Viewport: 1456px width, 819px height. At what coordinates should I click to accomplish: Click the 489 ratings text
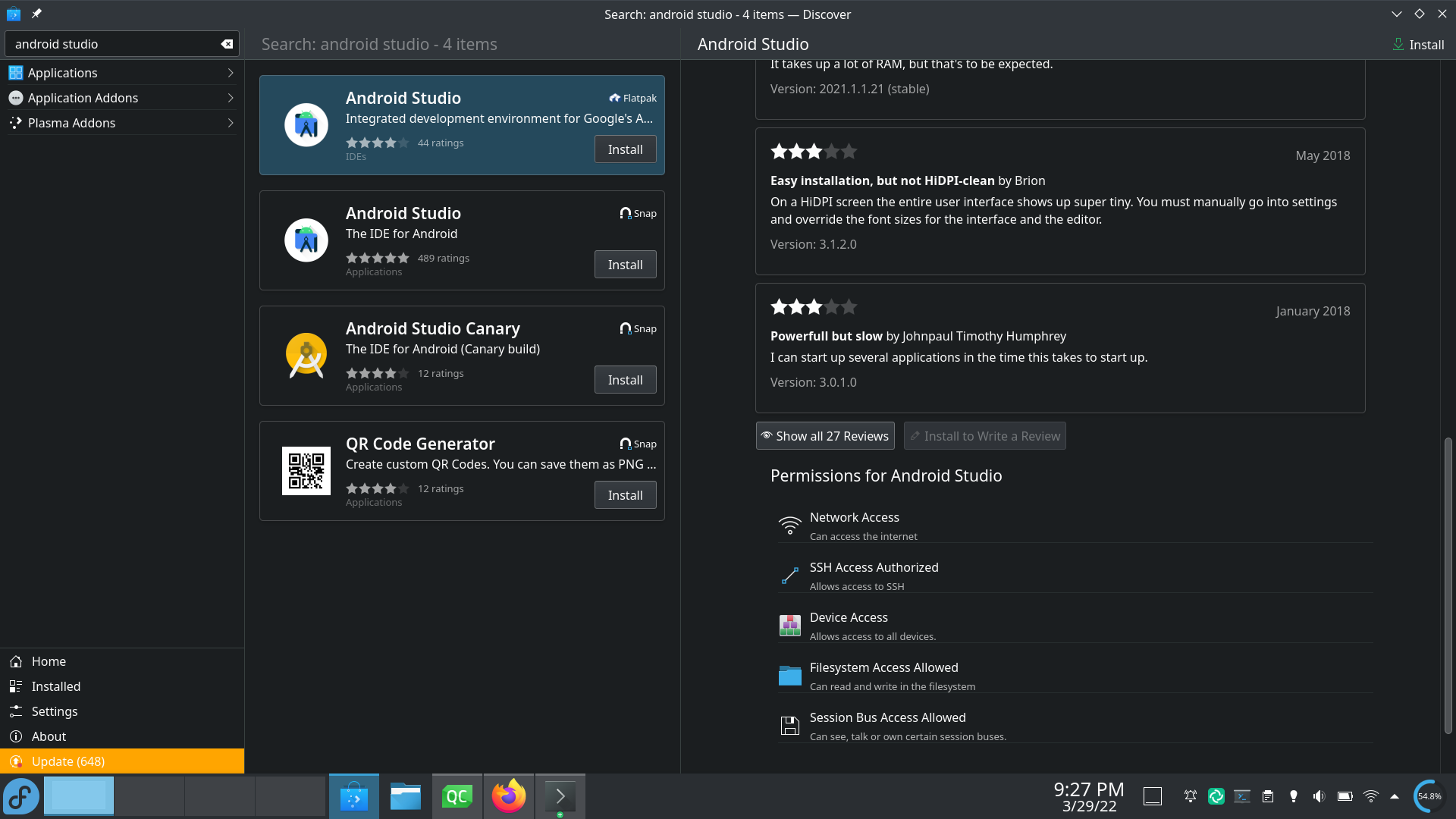tap(444, 258)
